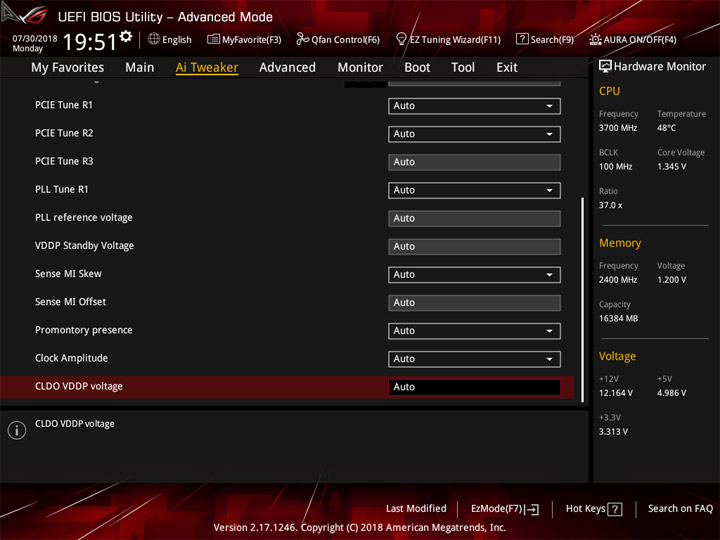This screenshot has height=540, width=720.
Task: Click the CLDO VDDP voltage input field
Action: tap(474, 387)
